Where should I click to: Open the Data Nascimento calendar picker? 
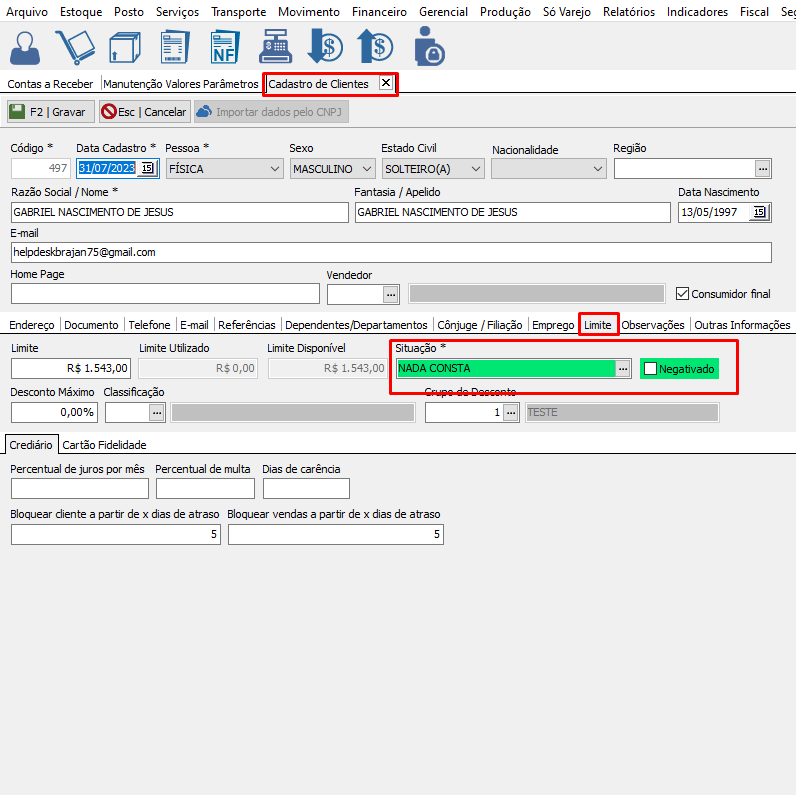pyautogui.click(x=759, y=212)
